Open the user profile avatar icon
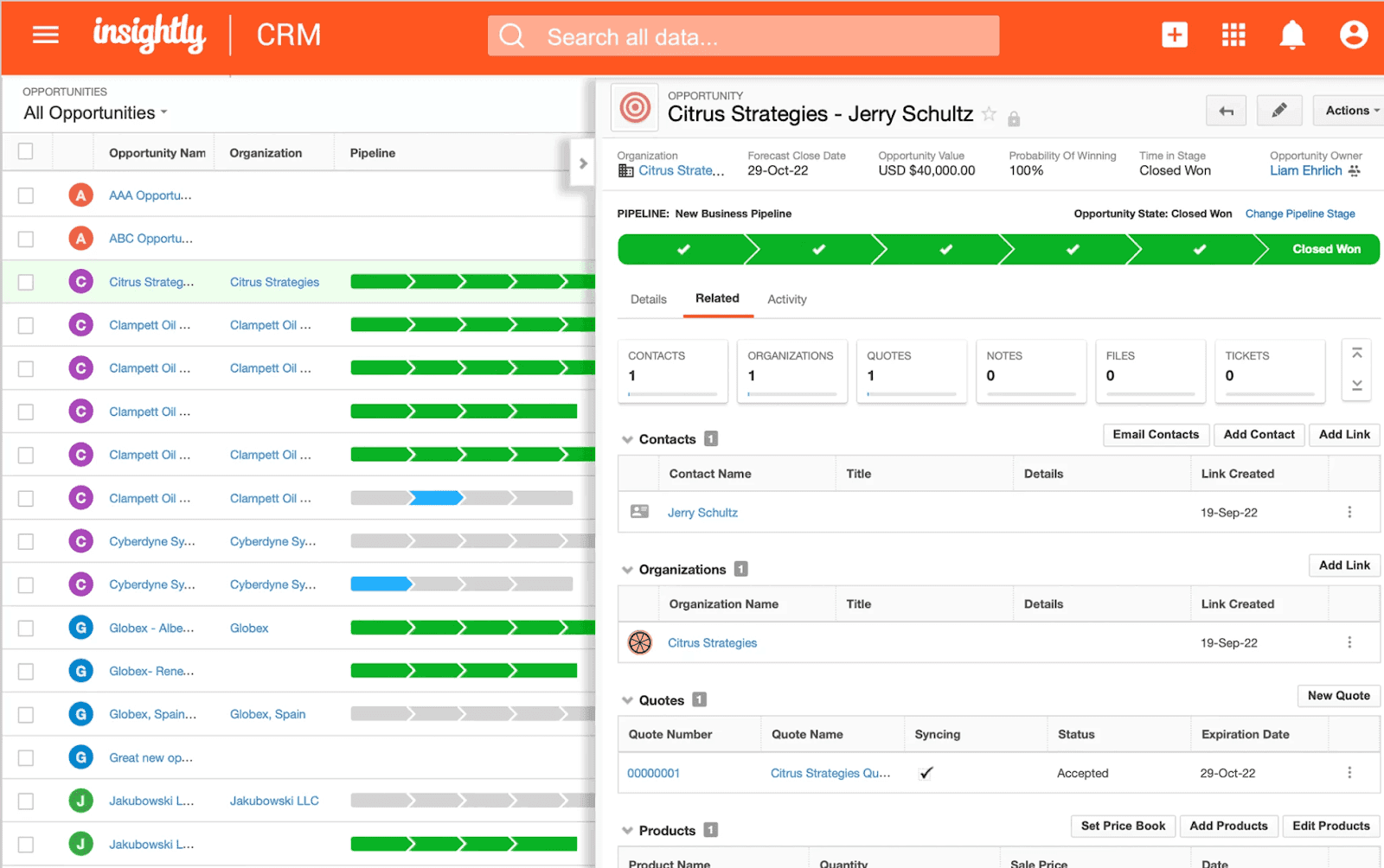The height and width of the screenshot is (868, 1384). click(1352, 35)
